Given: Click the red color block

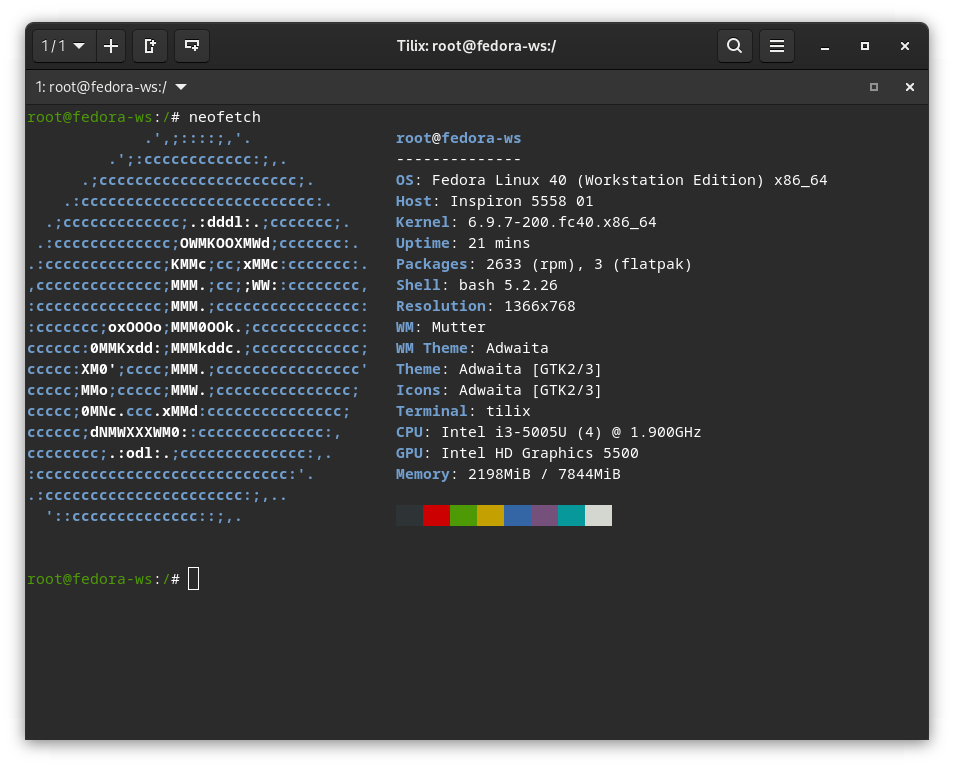Looking at the screenshot, I should coord(436,515).
